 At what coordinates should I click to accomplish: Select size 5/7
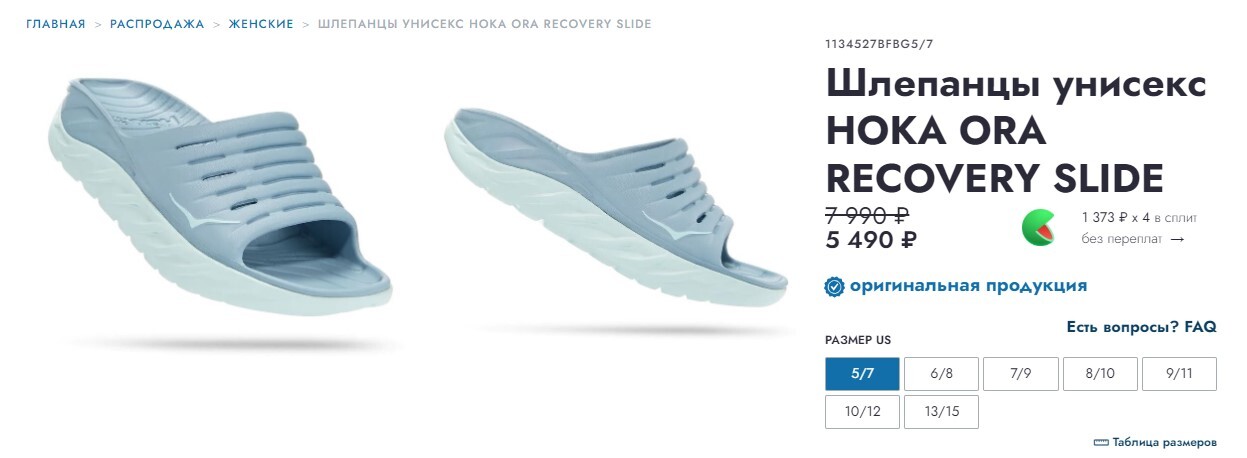[x=862, y=374]
